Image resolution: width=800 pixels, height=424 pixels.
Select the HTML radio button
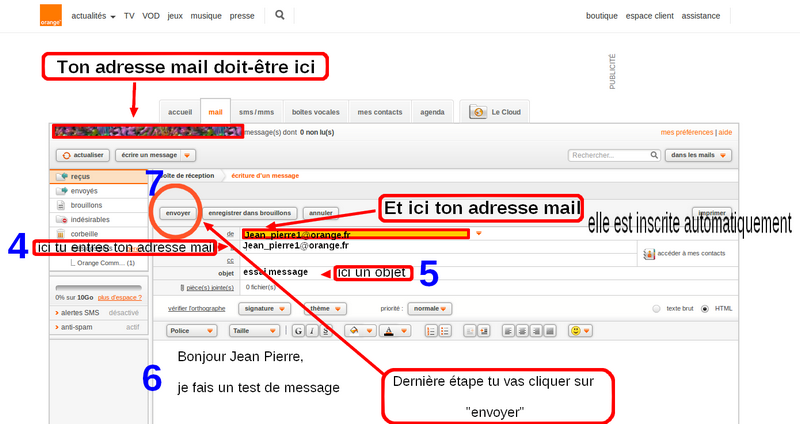point(705,309)
